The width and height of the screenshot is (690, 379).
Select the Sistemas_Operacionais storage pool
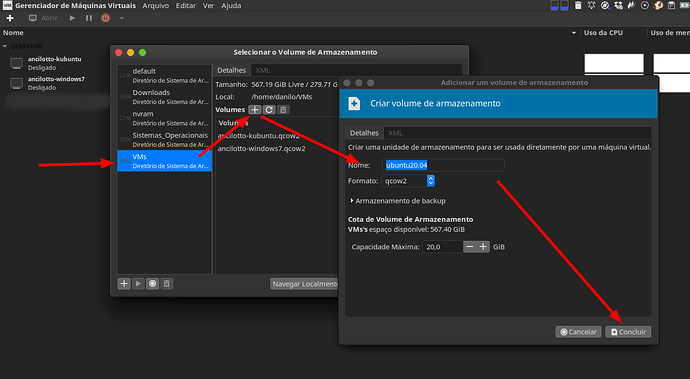tap(165, 140)
